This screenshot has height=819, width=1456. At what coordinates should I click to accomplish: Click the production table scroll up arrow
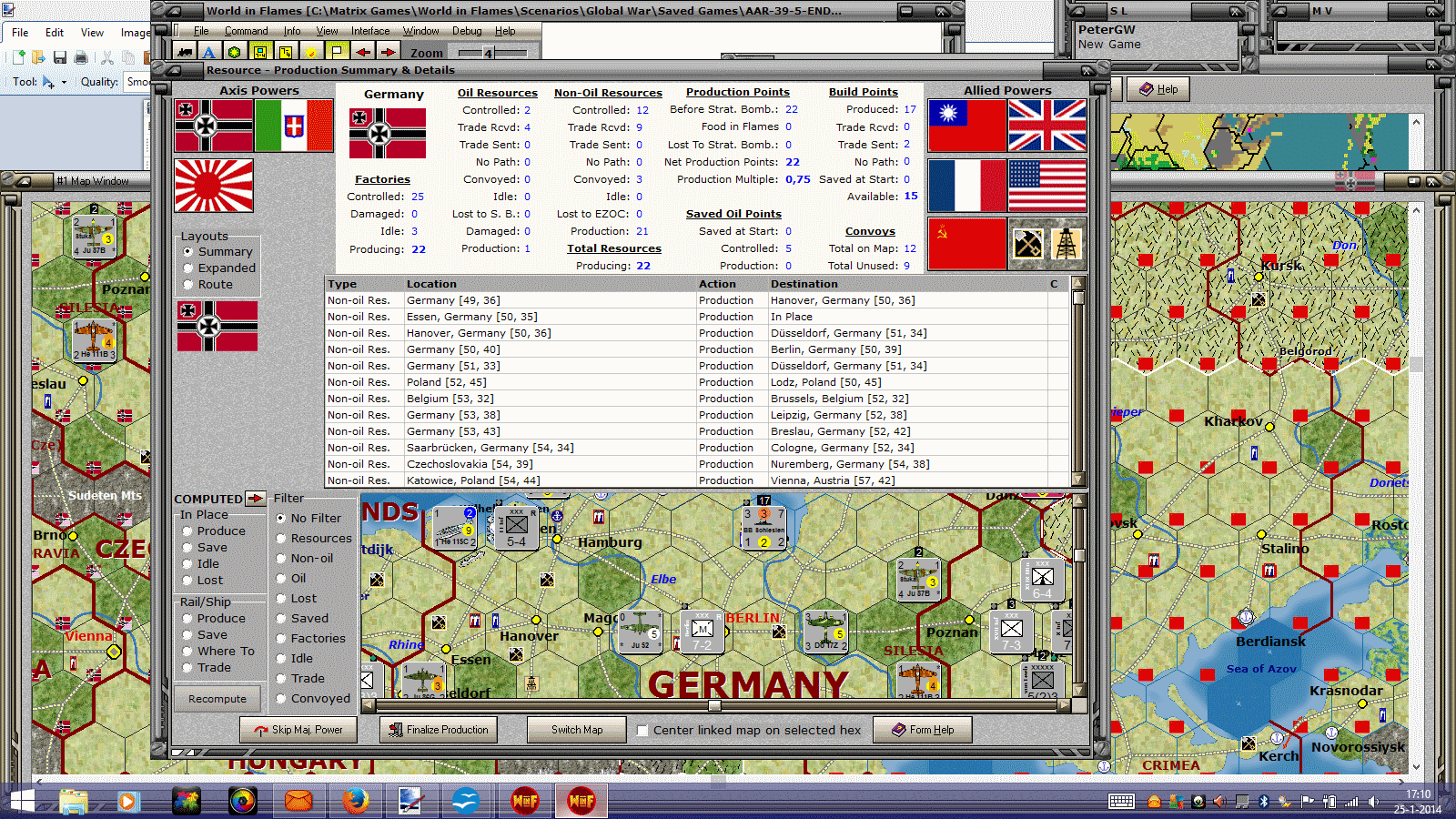[1078, 283]
